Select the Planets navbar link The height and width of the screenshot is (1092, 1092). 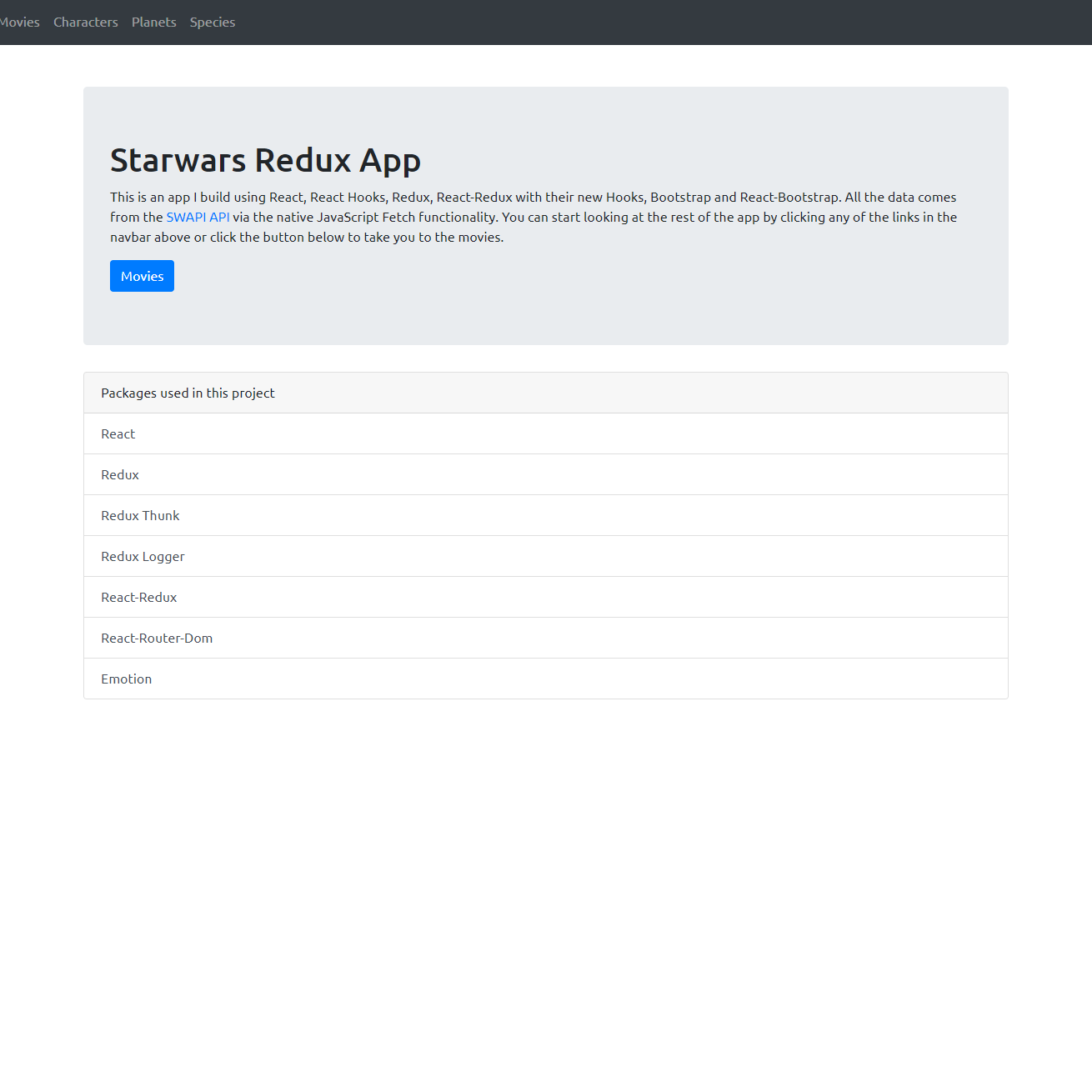[154, 23]
